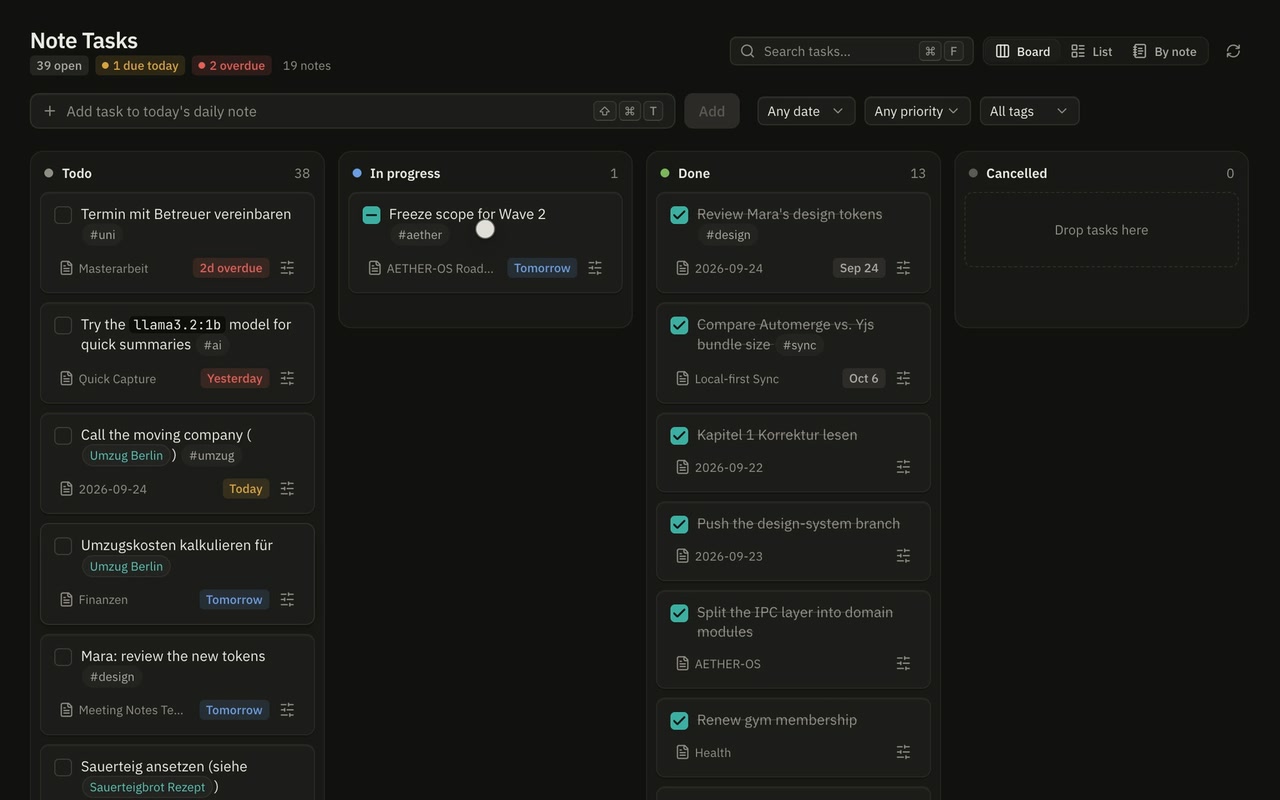
Task: Open options for the llama3.2:1b task
Action: 287,378
